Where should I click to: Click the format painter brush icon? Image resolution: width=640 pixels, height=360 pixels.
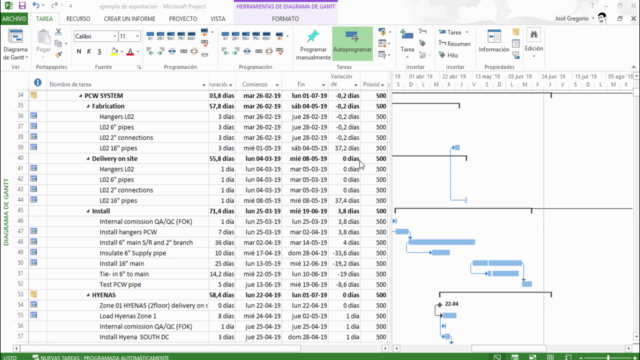pyautogui.click(x=58, y=54)
